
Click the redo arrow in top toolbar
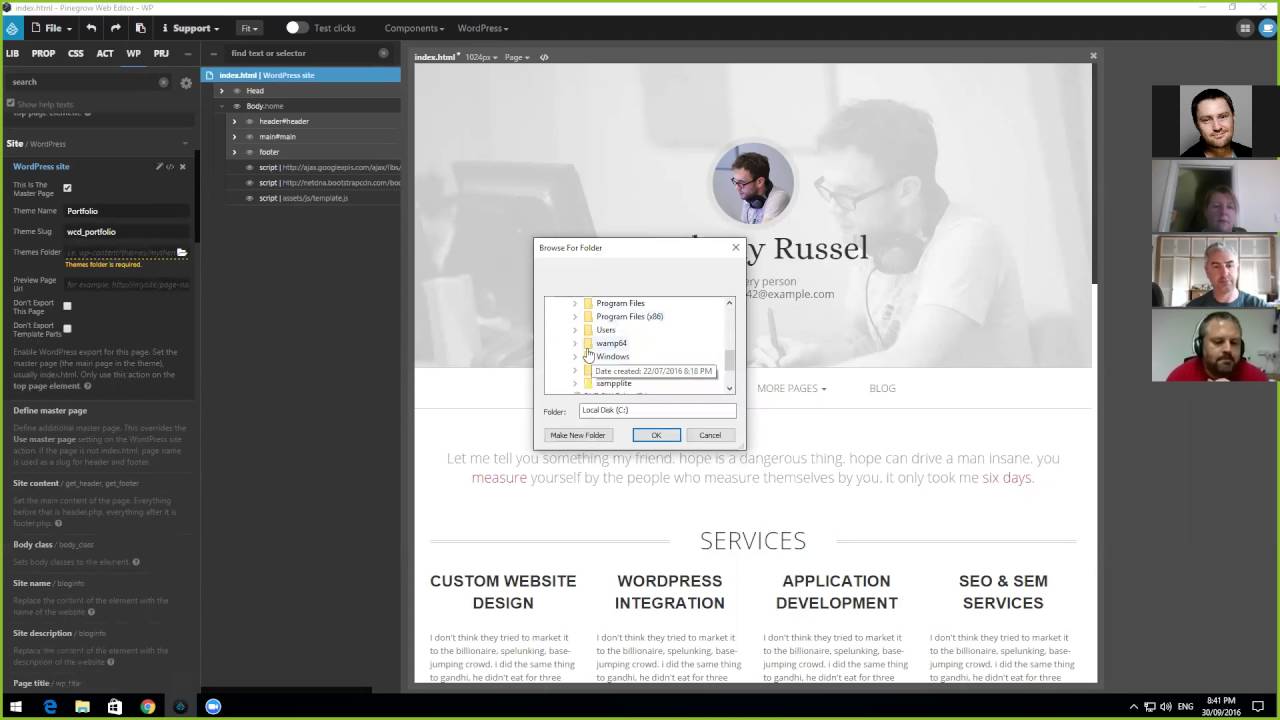click(115, 28)
